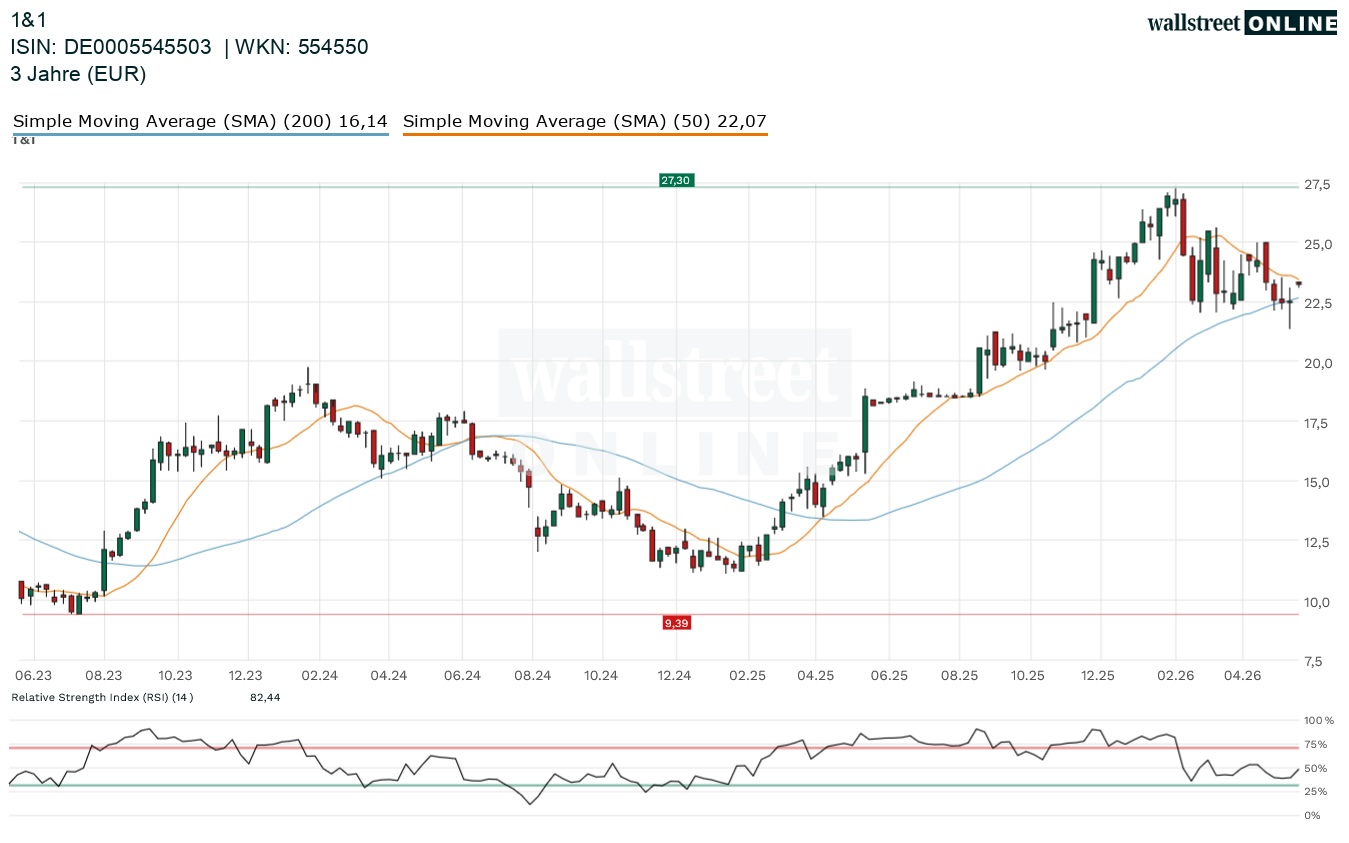Click the red 9,39 low price marker
This screenshot has height=843, width=1349.
[x=677, y=623]
